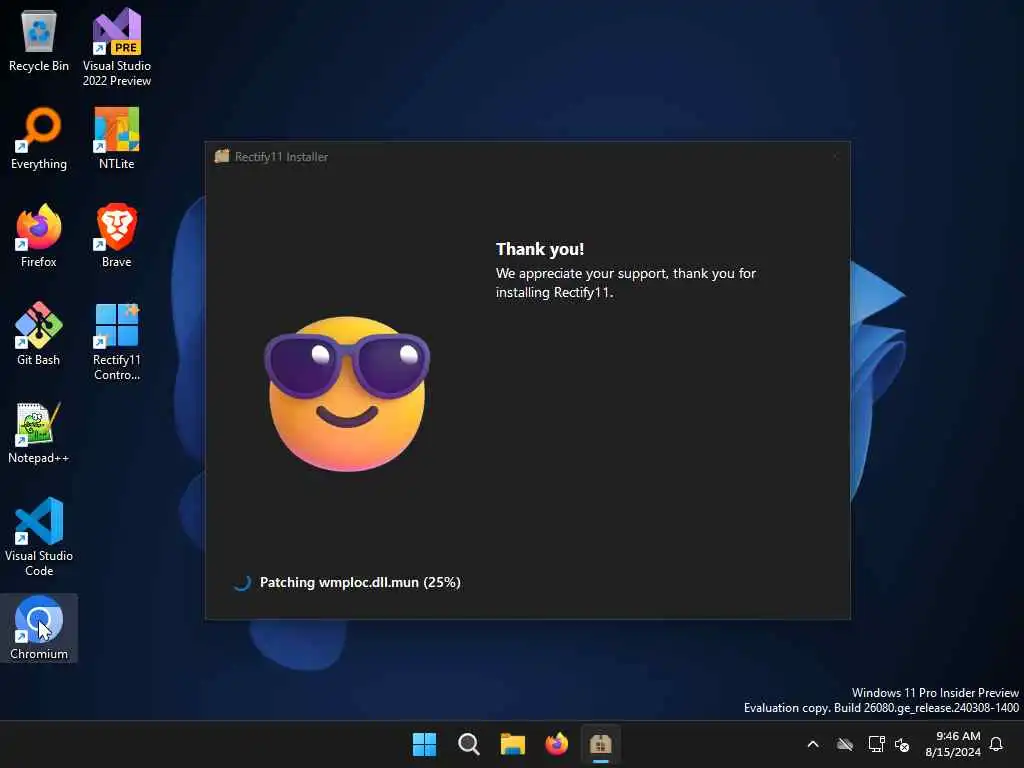The height and width of the screenshot is (768, 1024).
Task: Select the Everything search shortcut
Action: click(x=39, y=139)
